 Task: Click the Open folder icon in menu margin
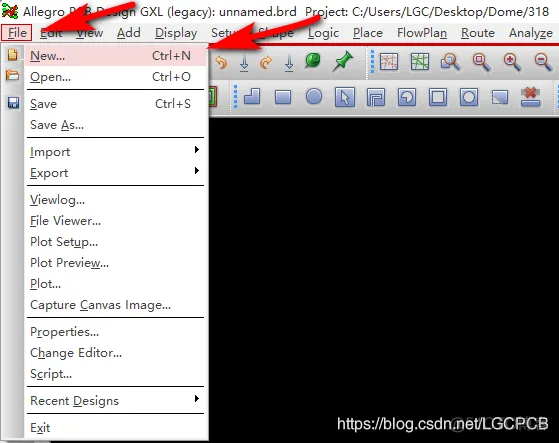pyautogui.click(x=12, y=76)
